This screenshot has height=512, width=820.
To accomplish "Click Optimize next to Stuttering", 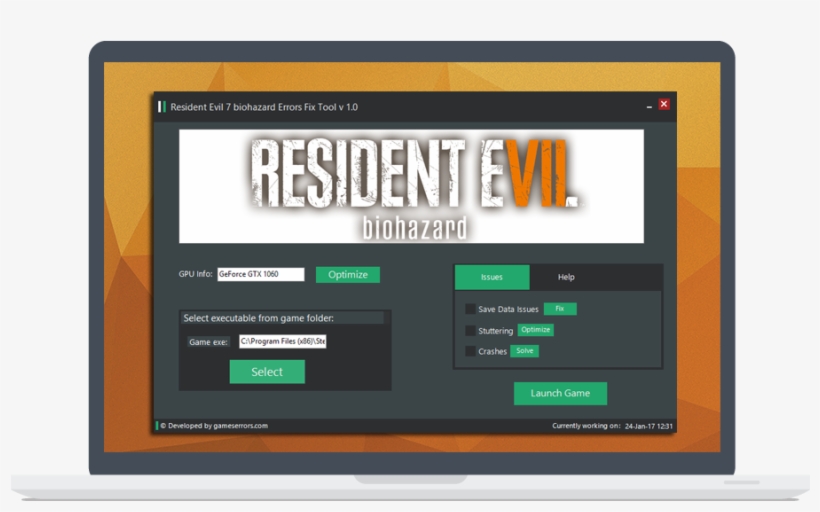I will [536, 329].
